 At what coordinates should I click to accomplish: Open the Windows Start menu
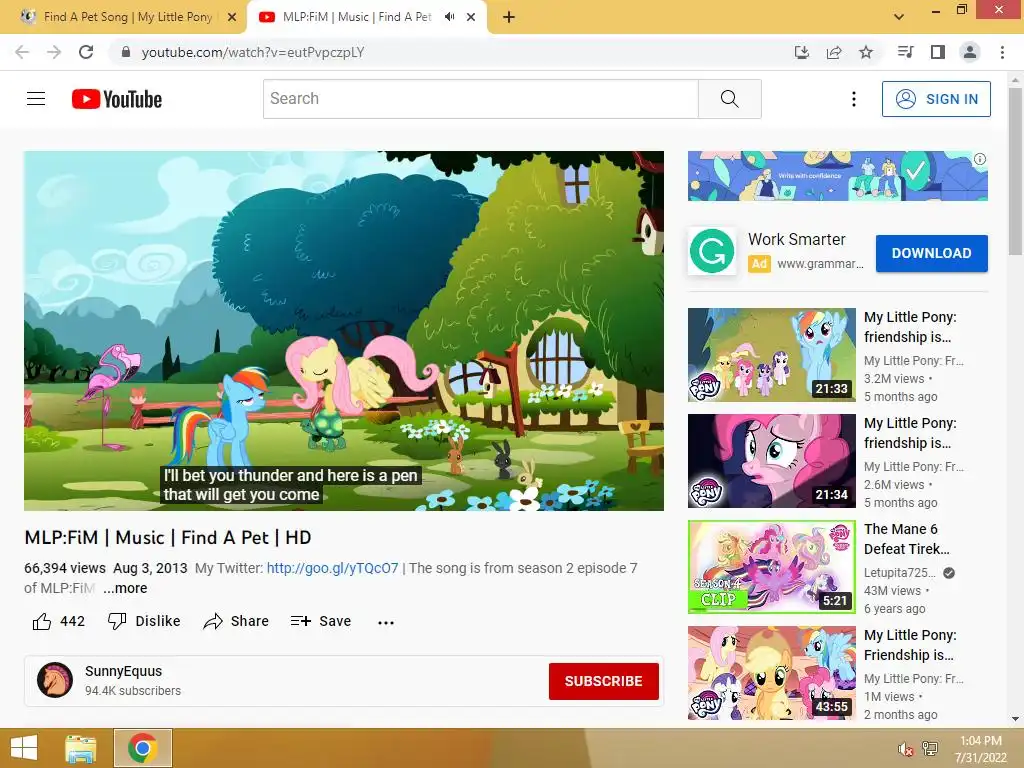tap(24, 748)
